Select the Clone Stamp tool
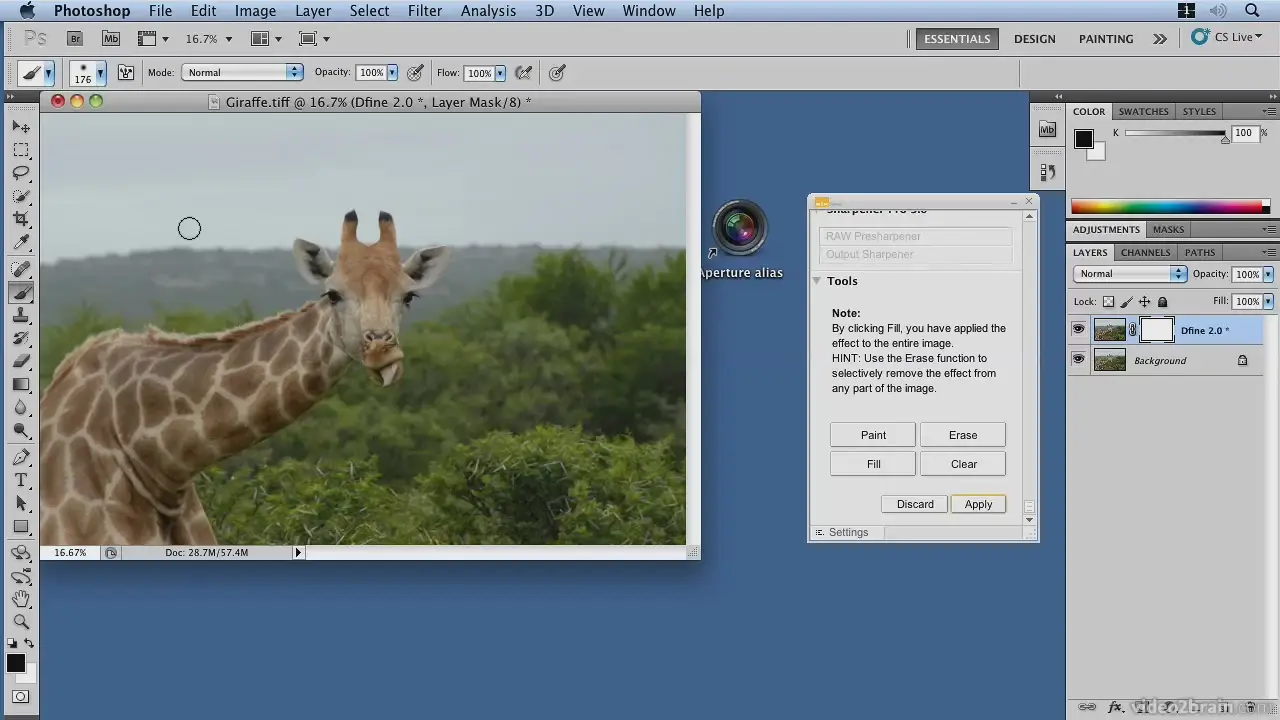This screenshot has width=1280, height=720. tap(21, 315)
